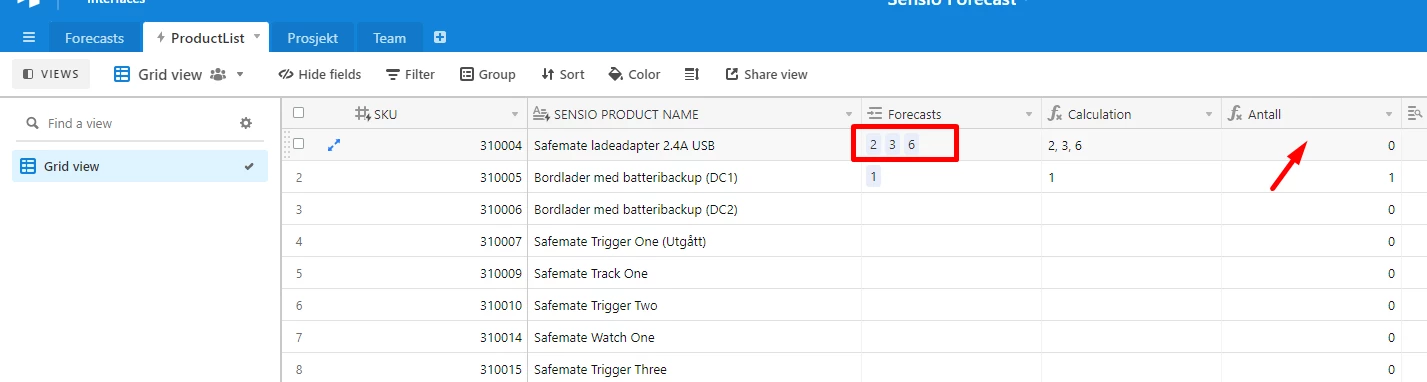Switch to the Team tab

(x=390, y=38)
